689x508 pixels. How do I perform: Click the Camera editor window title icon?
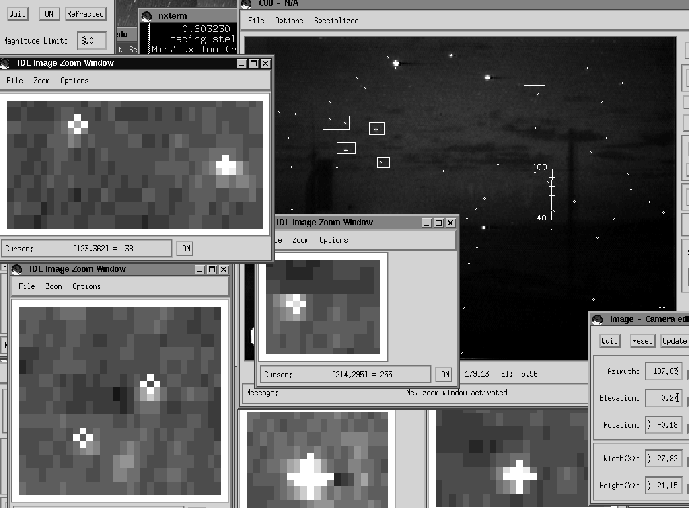(598, 319)
